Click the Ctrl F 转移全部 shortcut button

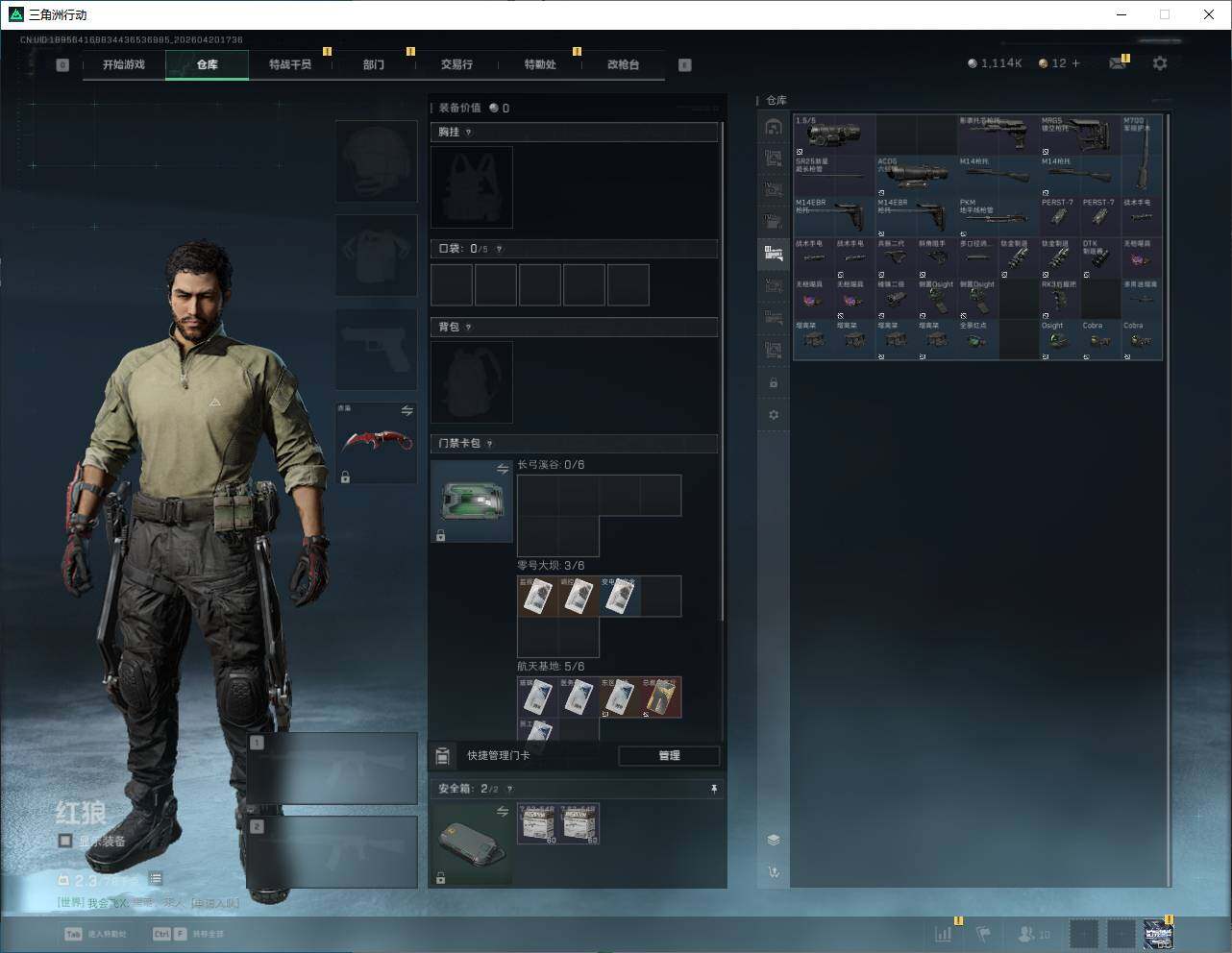[188, 934]
